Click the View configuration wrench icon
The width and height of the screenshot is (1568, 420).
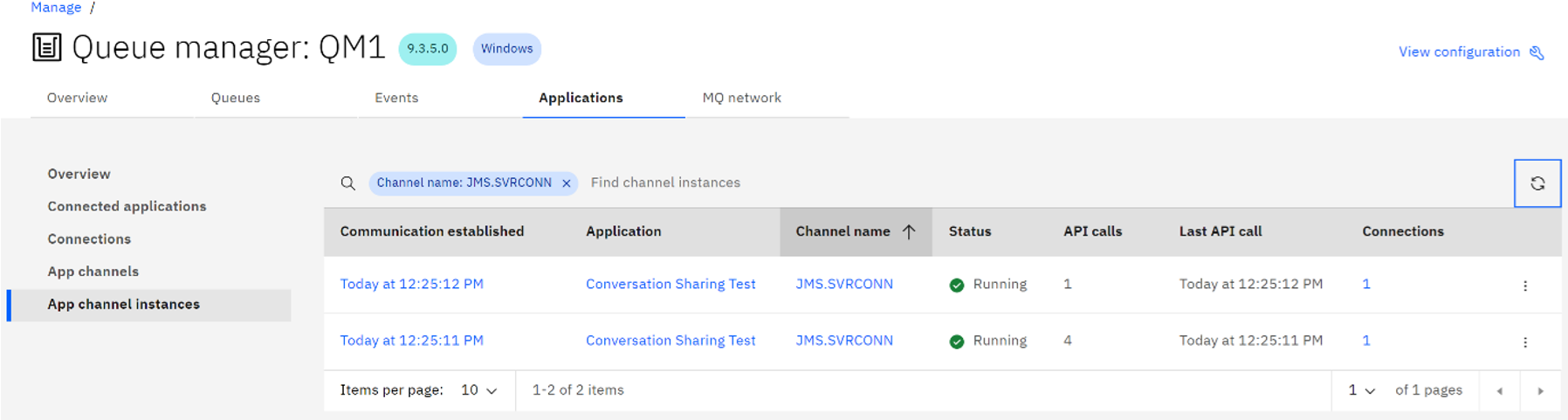point(1537,53)
